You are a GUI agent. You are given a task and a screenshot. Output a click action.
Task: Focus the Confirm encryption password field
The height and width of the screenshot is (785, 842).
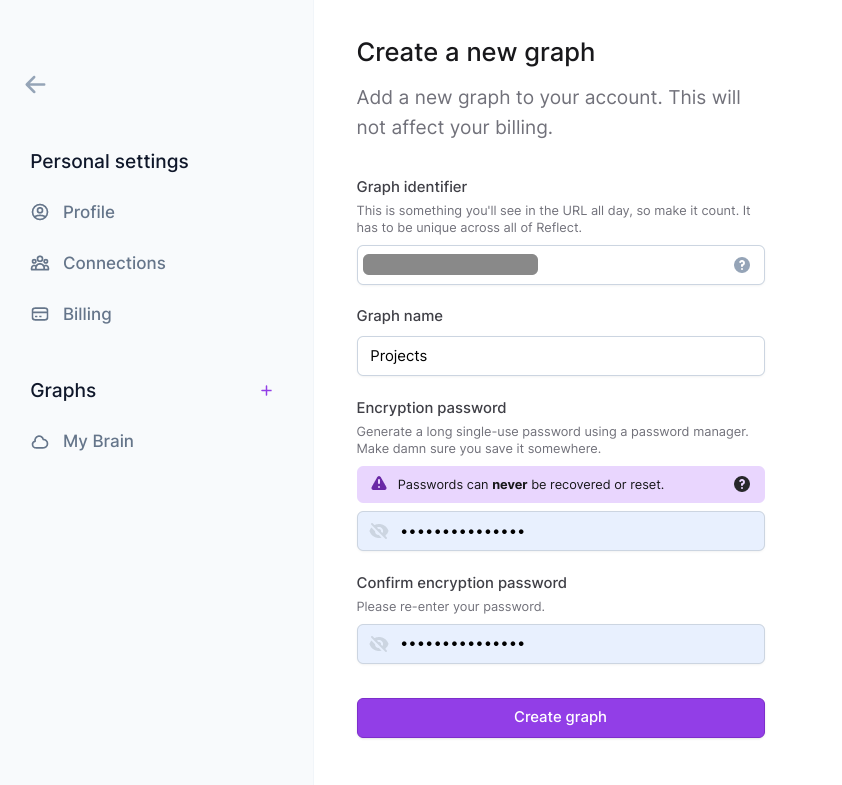[575, 644]
